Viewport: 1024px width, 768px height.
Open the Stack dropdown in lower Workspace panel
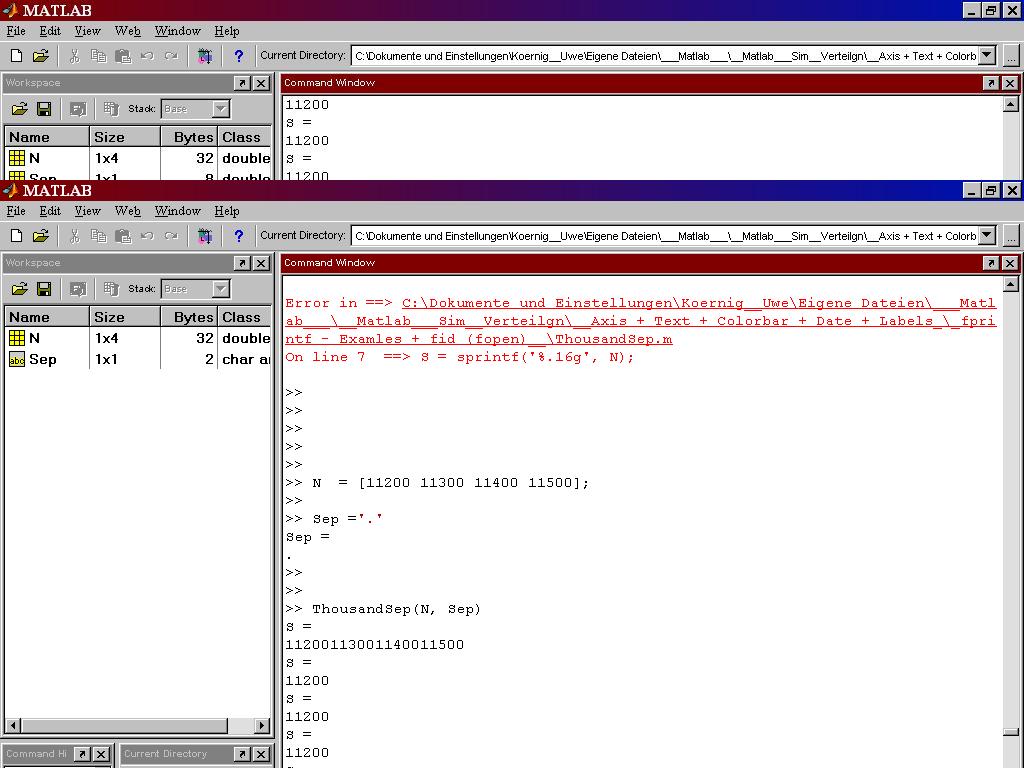pyautogui.click(x=221, y=289)
